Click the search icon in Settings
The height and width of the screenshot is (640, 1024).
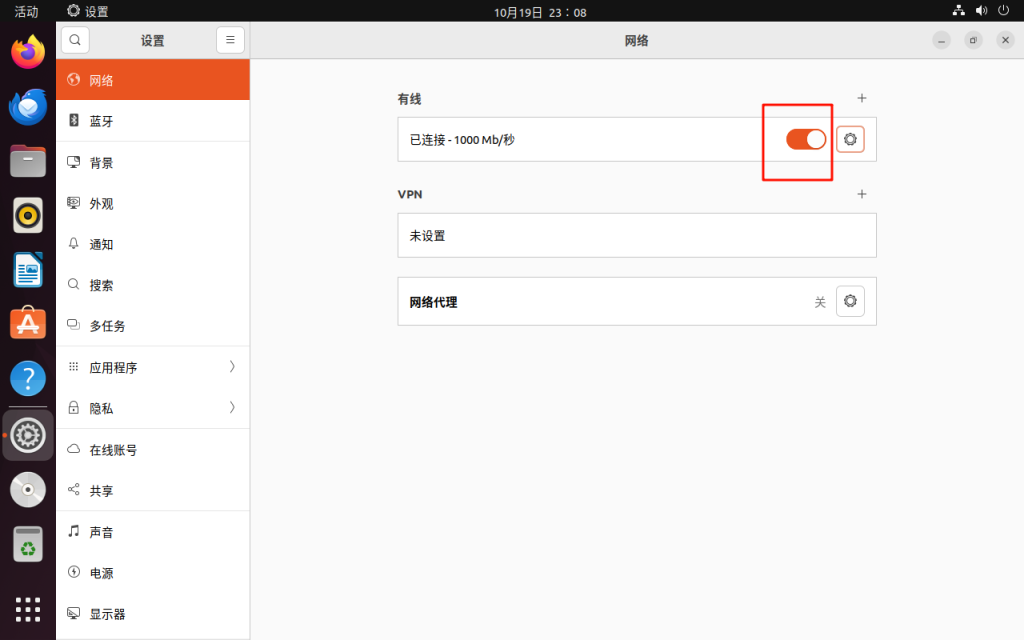(x=76, y=40)
